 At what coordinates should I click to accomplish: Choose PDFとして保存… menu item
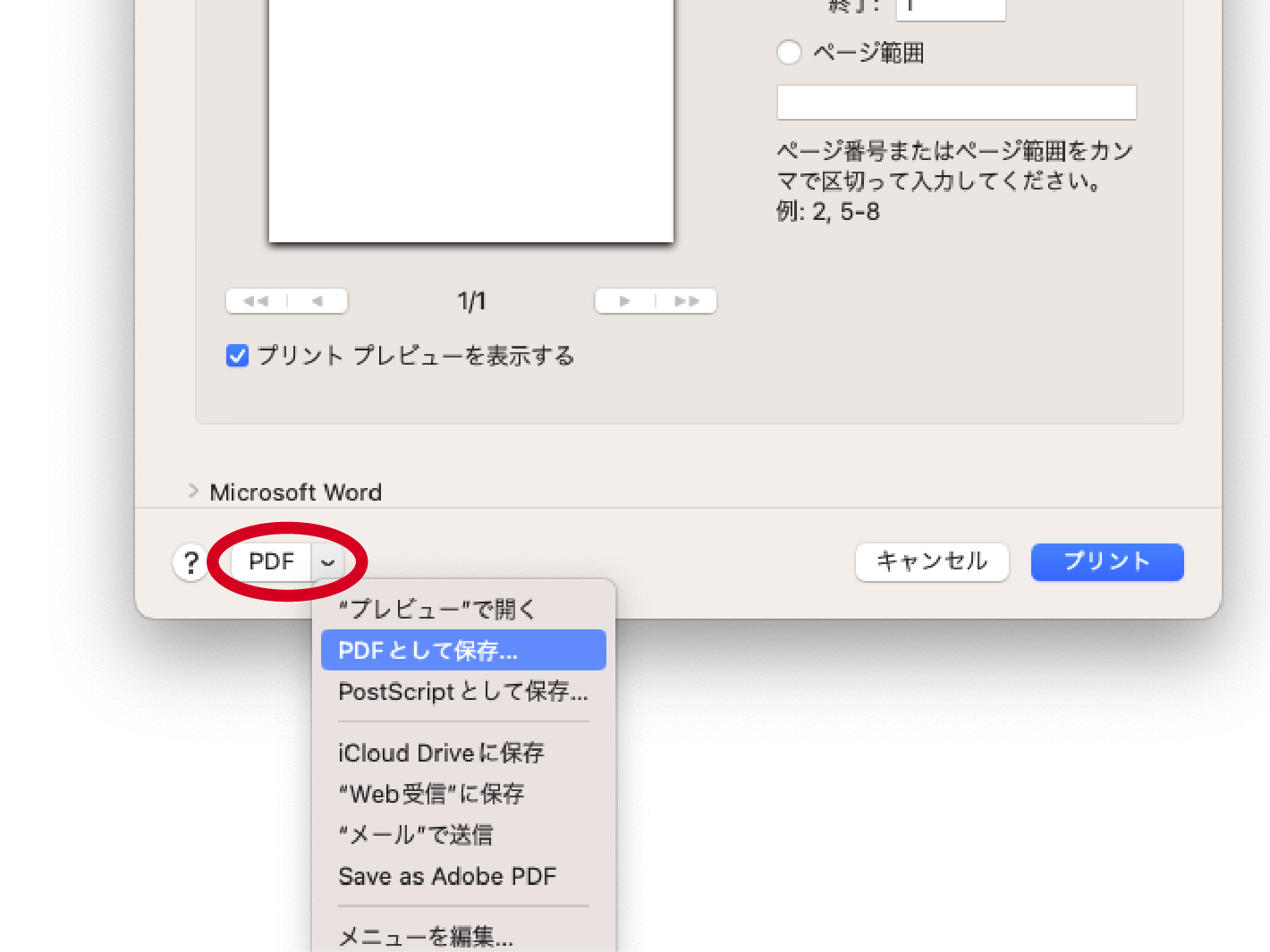[x=463, y=650]
